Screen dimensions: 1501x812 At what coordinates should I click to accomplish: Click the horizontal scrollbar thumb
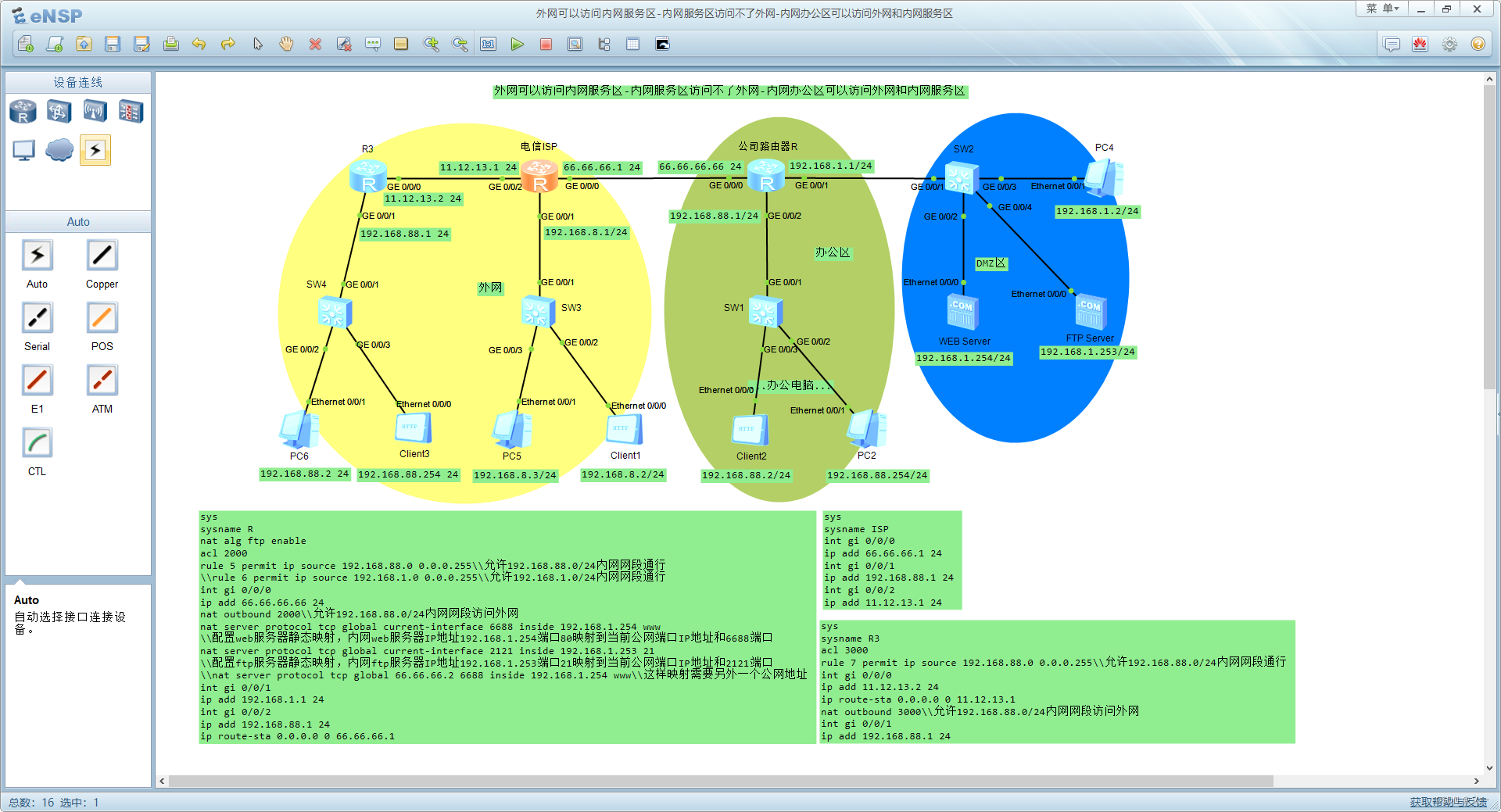(x=721, y=781)
